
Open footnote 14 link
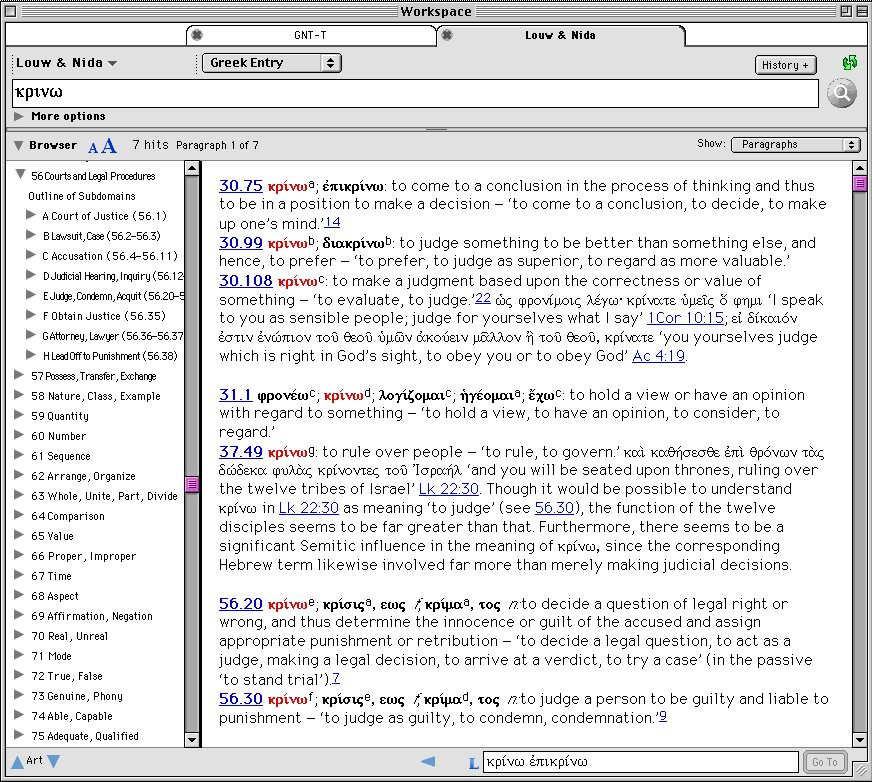point(332,222)
